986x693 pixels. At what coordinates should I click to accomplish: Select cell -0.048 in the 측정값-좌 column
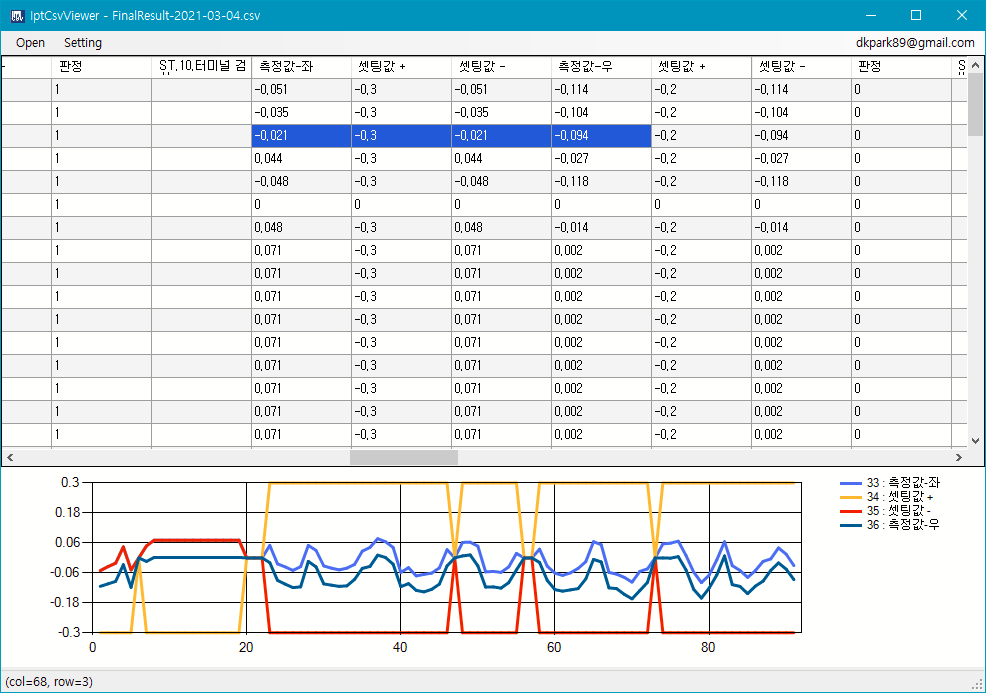pos(301,182)
